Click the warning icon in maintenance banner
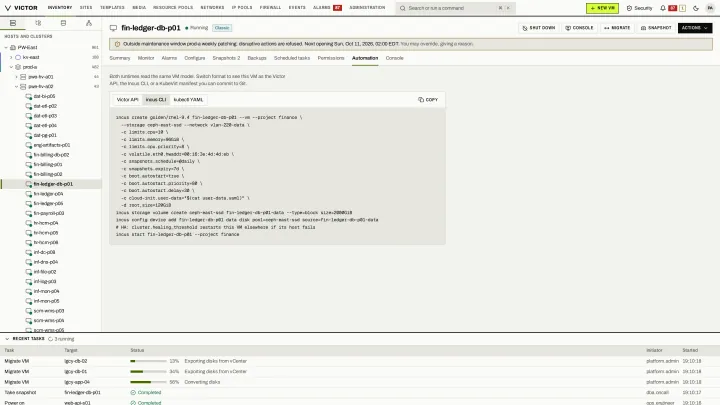 click(x=117, y=44)
